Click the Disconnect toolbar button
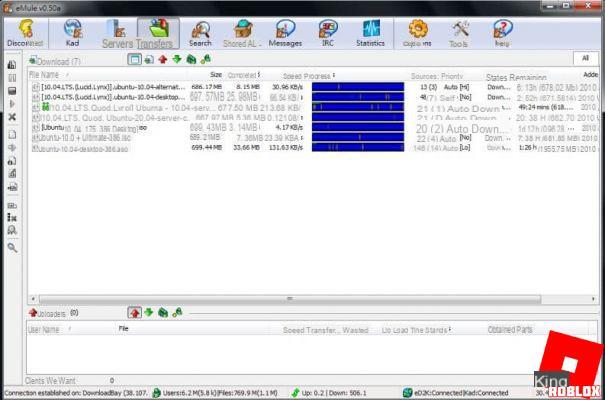The image size is (605, 400). [25, 33]
